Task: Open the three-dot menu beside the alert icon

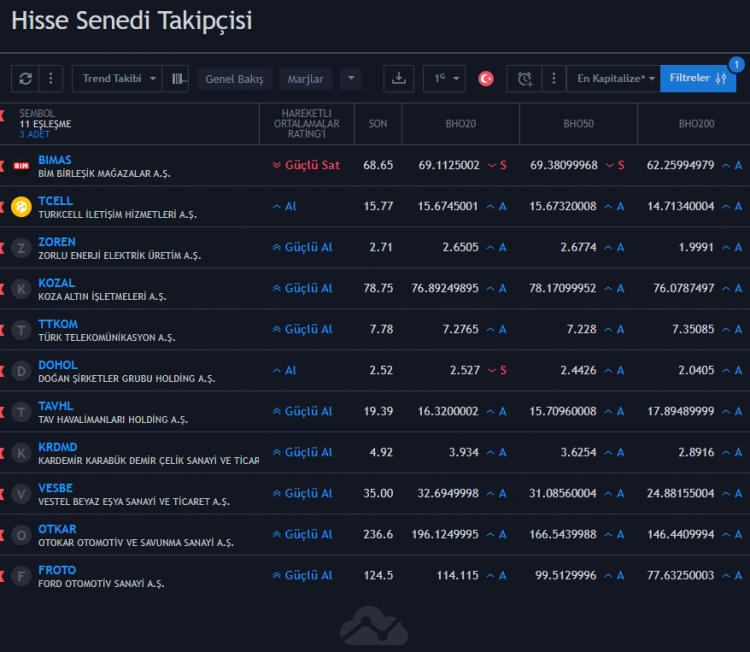Action: [552, 78]
